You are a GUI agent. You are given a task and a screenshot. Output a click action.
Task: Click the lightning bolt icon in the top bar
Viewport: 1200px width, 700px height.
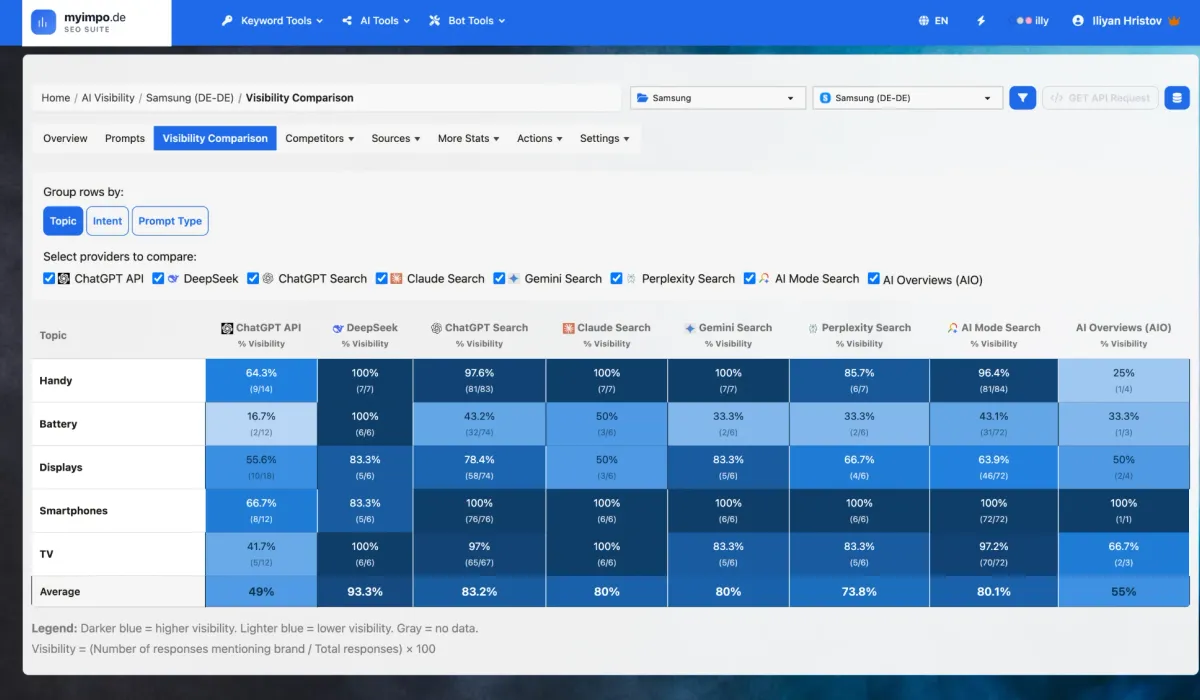click(x=982, y=20)
